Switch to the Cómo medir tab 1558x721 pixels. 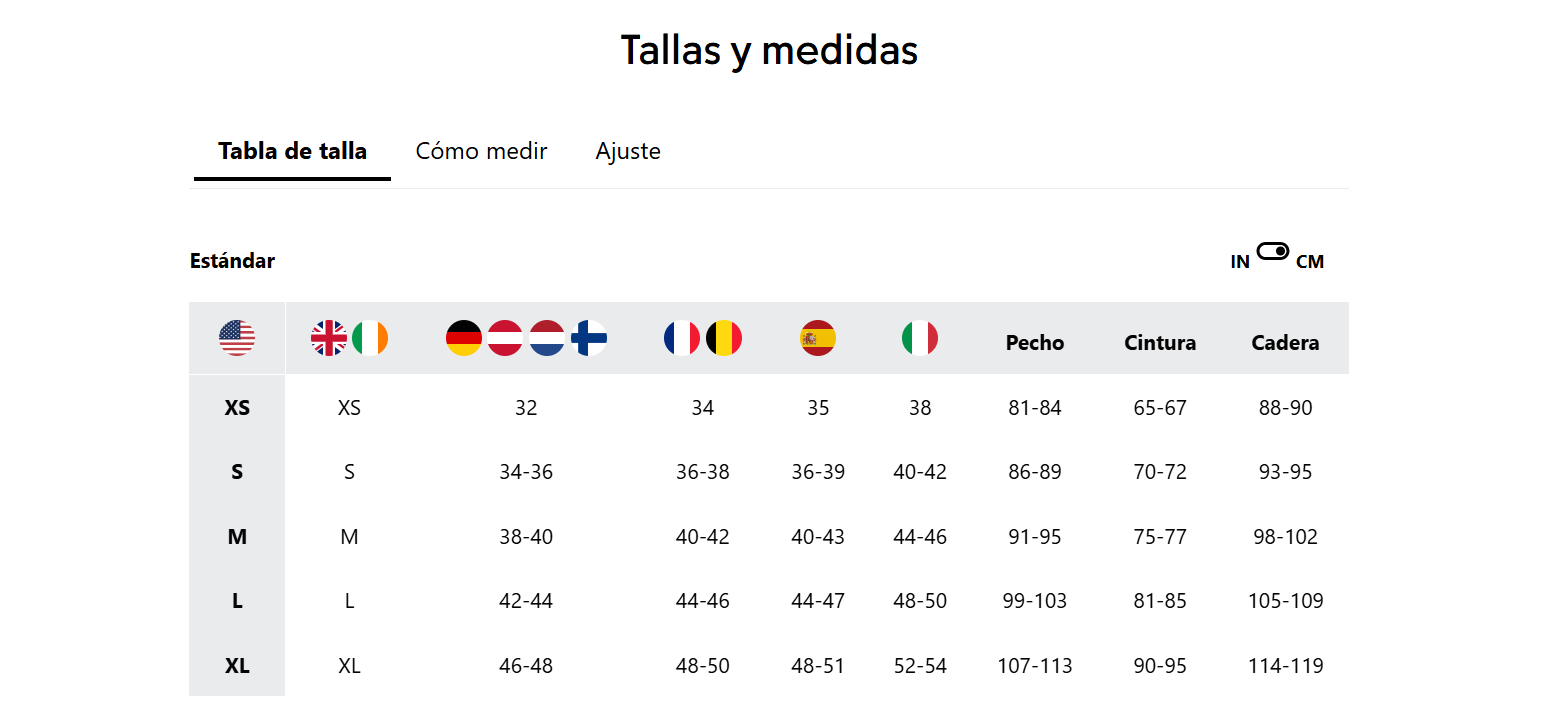[481, 152]
